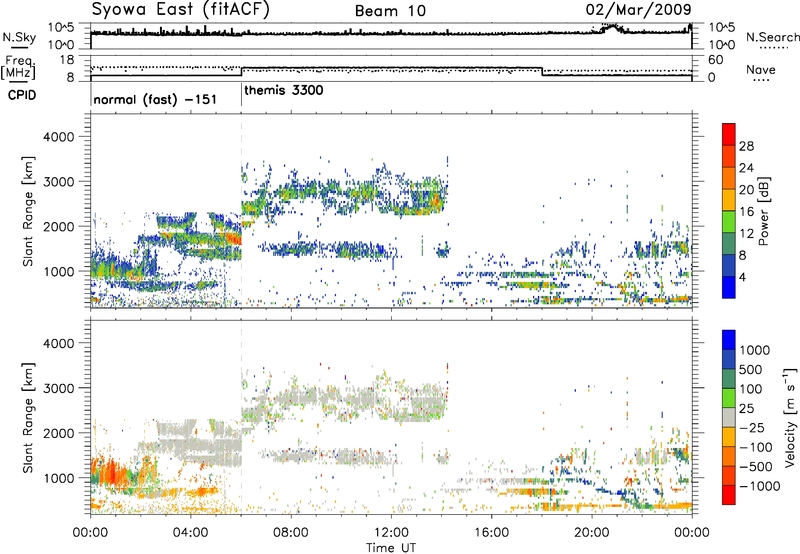The image size is (800, 554).
Task: Click the dashed 06:00 CPID change line in power panel
Action: coord(242,211)
